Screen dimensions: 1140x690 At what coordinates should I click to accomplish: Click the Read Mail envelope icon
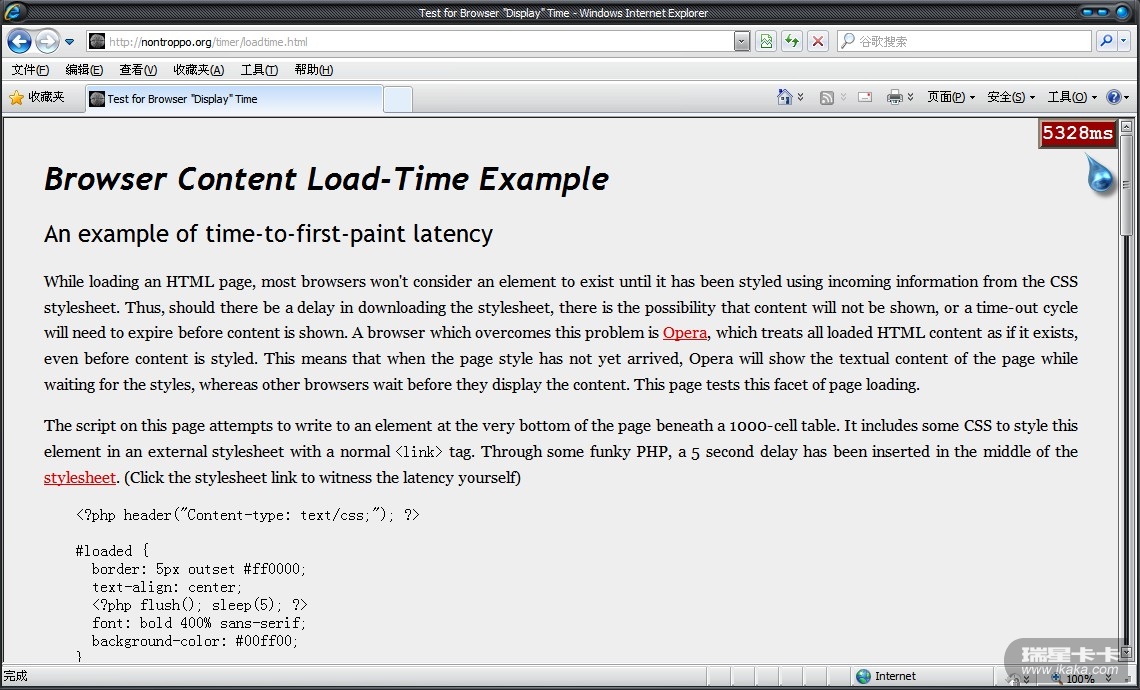(864, 97)
